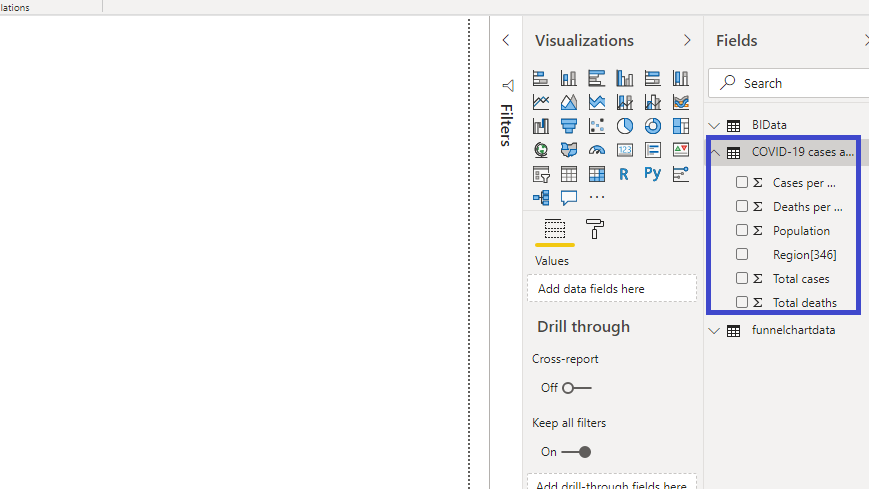Turn on the Cross-report toggle
The width and height of the screenshot is (869, 489).
click(x=576, y=388)
